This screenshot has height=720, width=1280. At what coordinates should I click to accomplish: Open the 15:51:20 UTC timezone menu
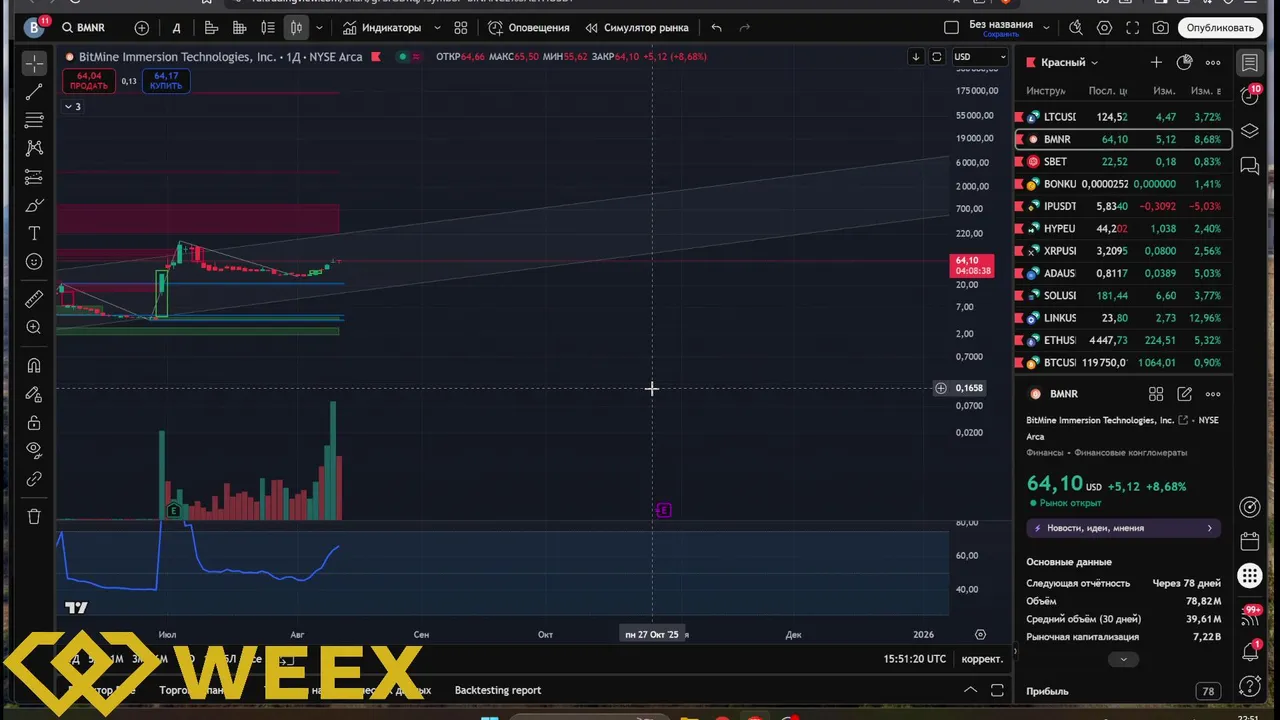click(x=914, y=659)
